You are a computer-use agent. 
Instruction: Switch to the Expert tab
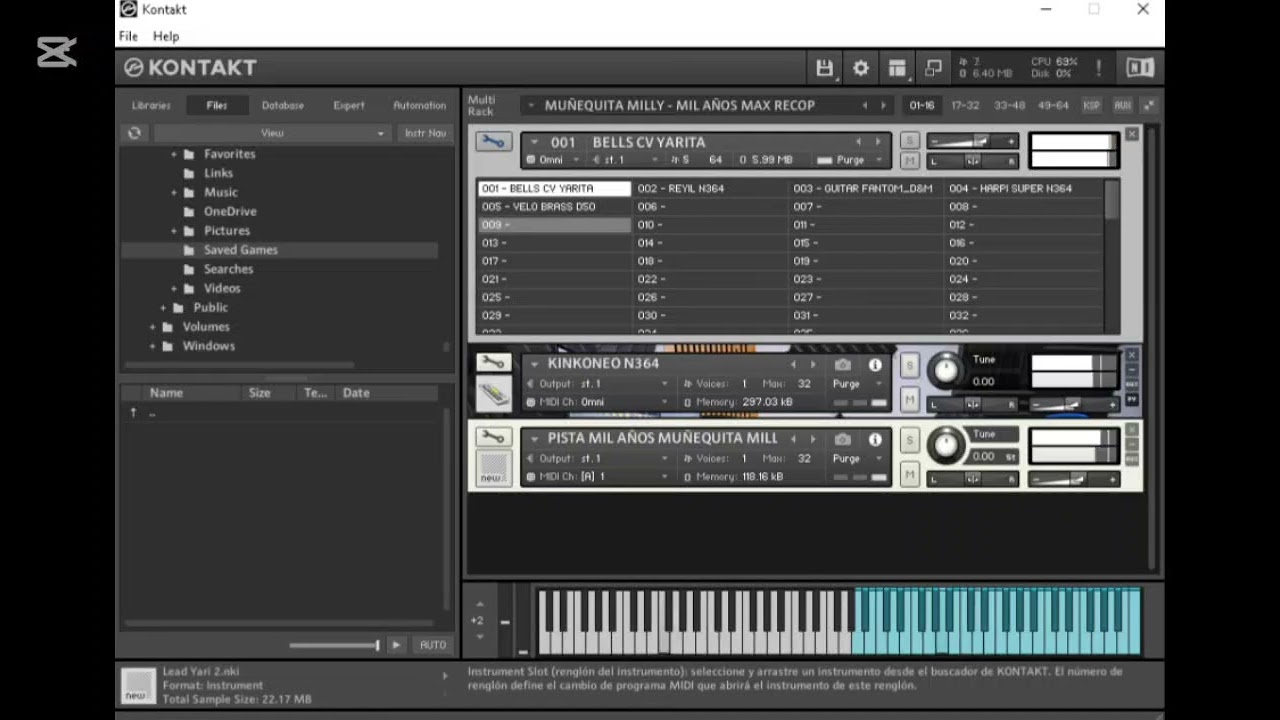[x=349, y=105]
